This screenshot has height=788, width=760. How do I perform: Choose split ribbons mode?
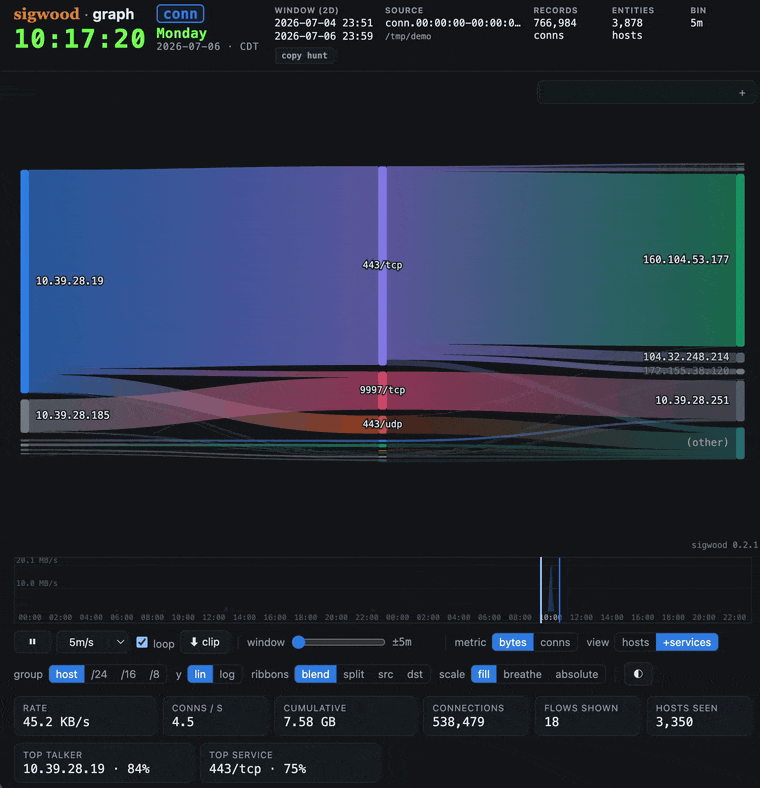353,674
